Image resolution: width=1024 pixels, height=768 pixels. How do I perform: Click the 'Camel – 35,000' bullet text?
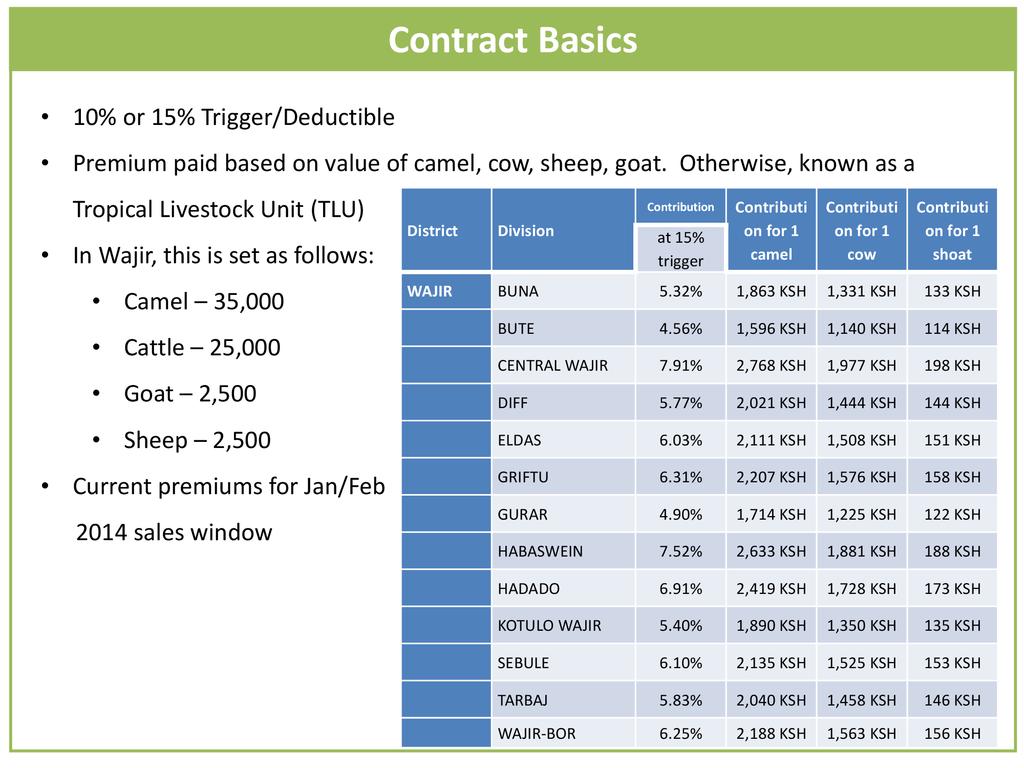203,301
